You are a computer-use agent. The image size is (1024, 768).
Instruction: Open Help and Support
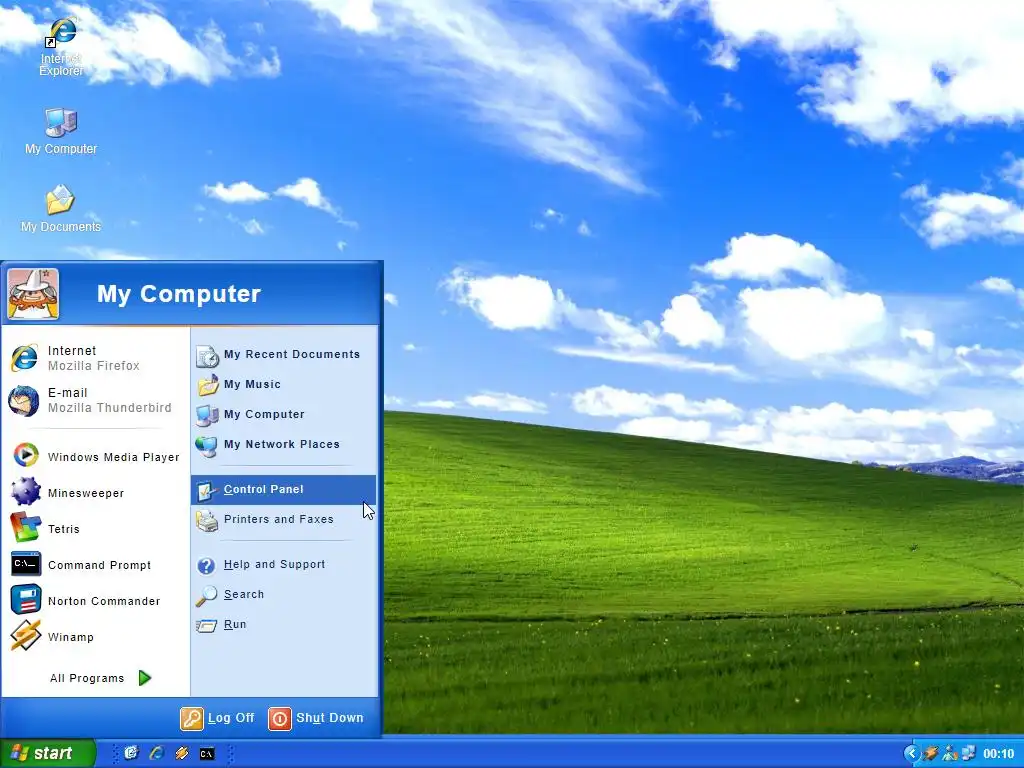[284, 565]
